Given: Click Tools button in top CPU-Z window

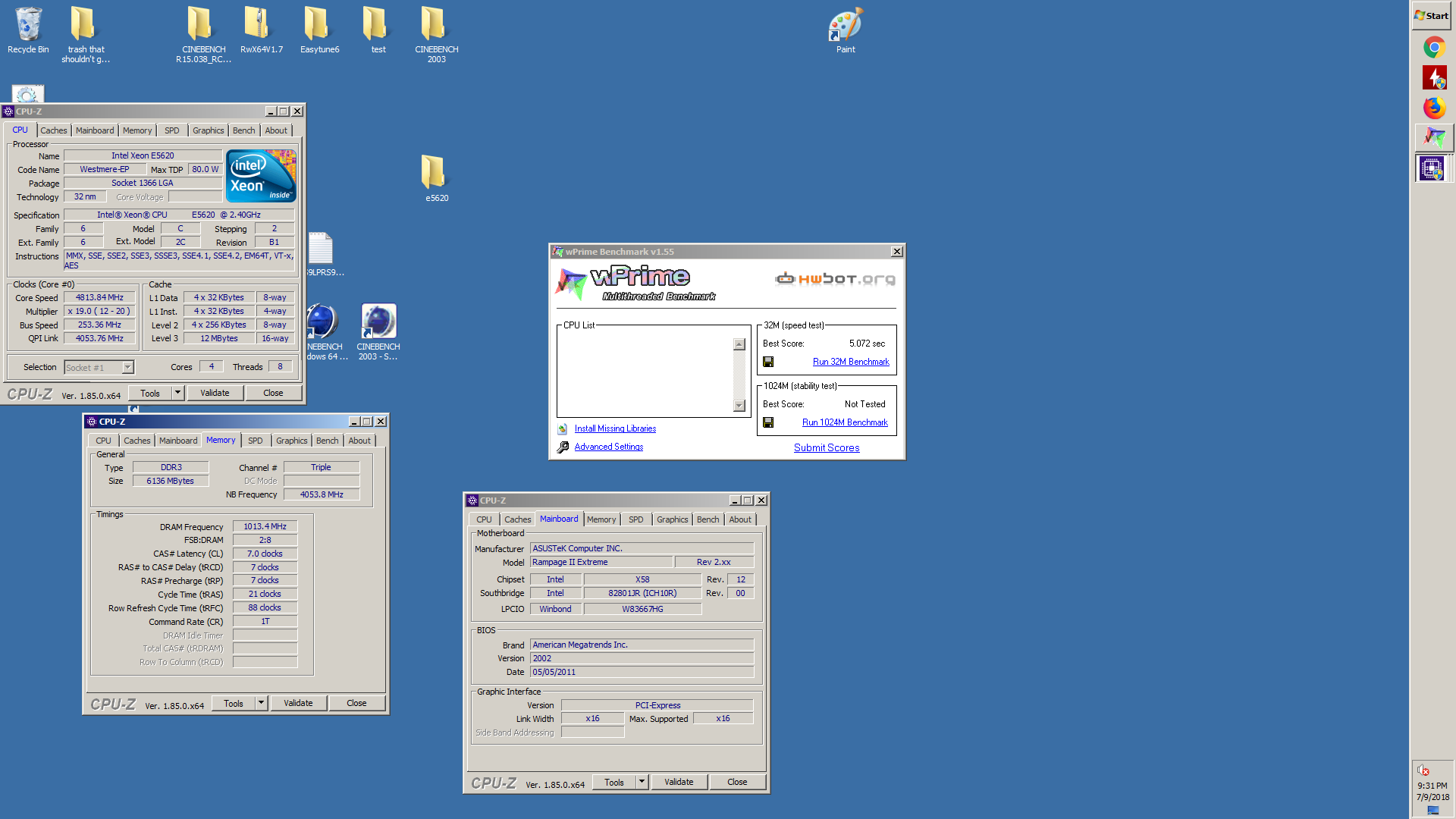Looking at the screenshot, I should click(150, 393).
